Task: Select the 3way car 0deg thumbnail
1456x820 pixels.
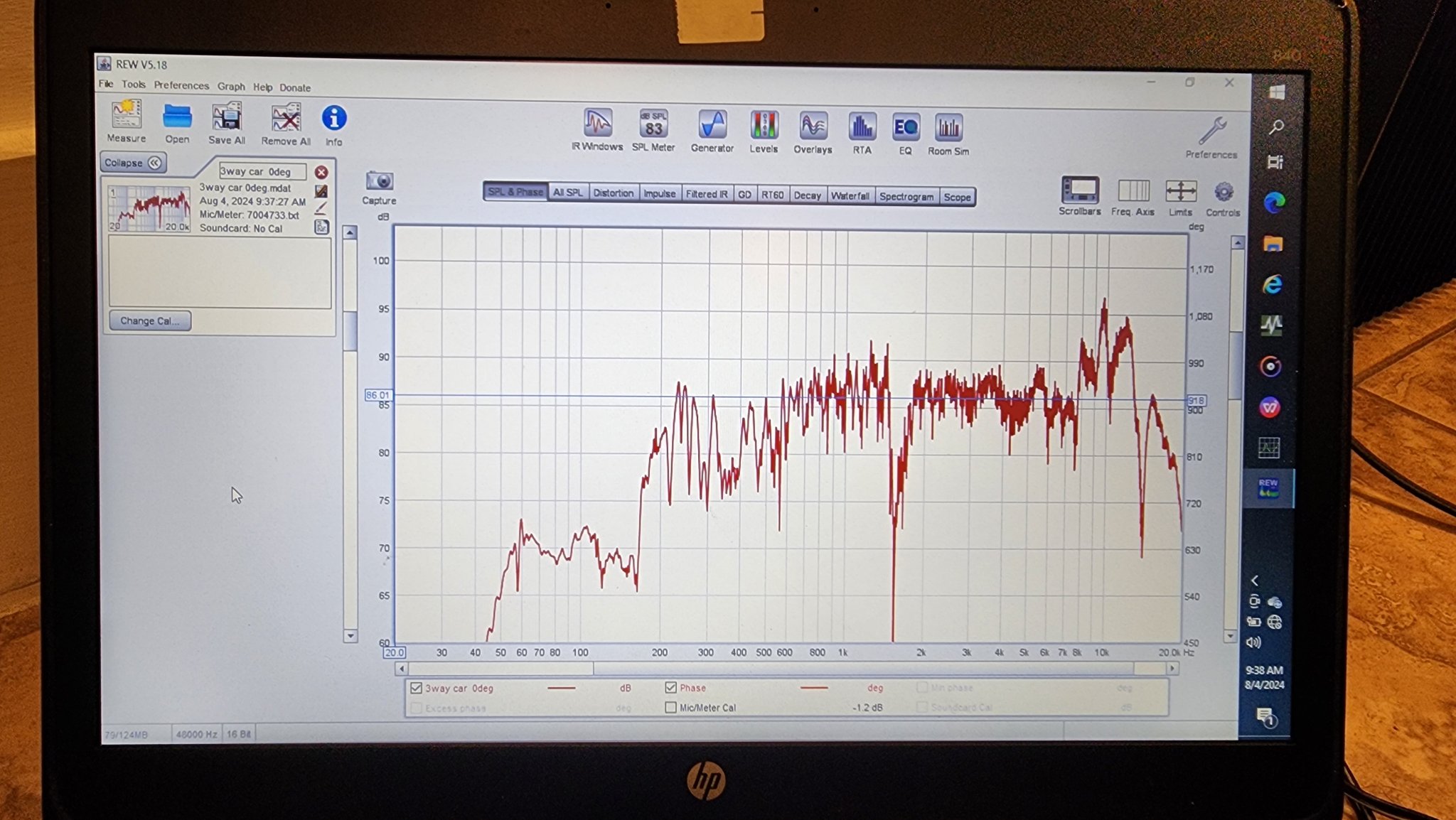Action: tap(149, 208)
